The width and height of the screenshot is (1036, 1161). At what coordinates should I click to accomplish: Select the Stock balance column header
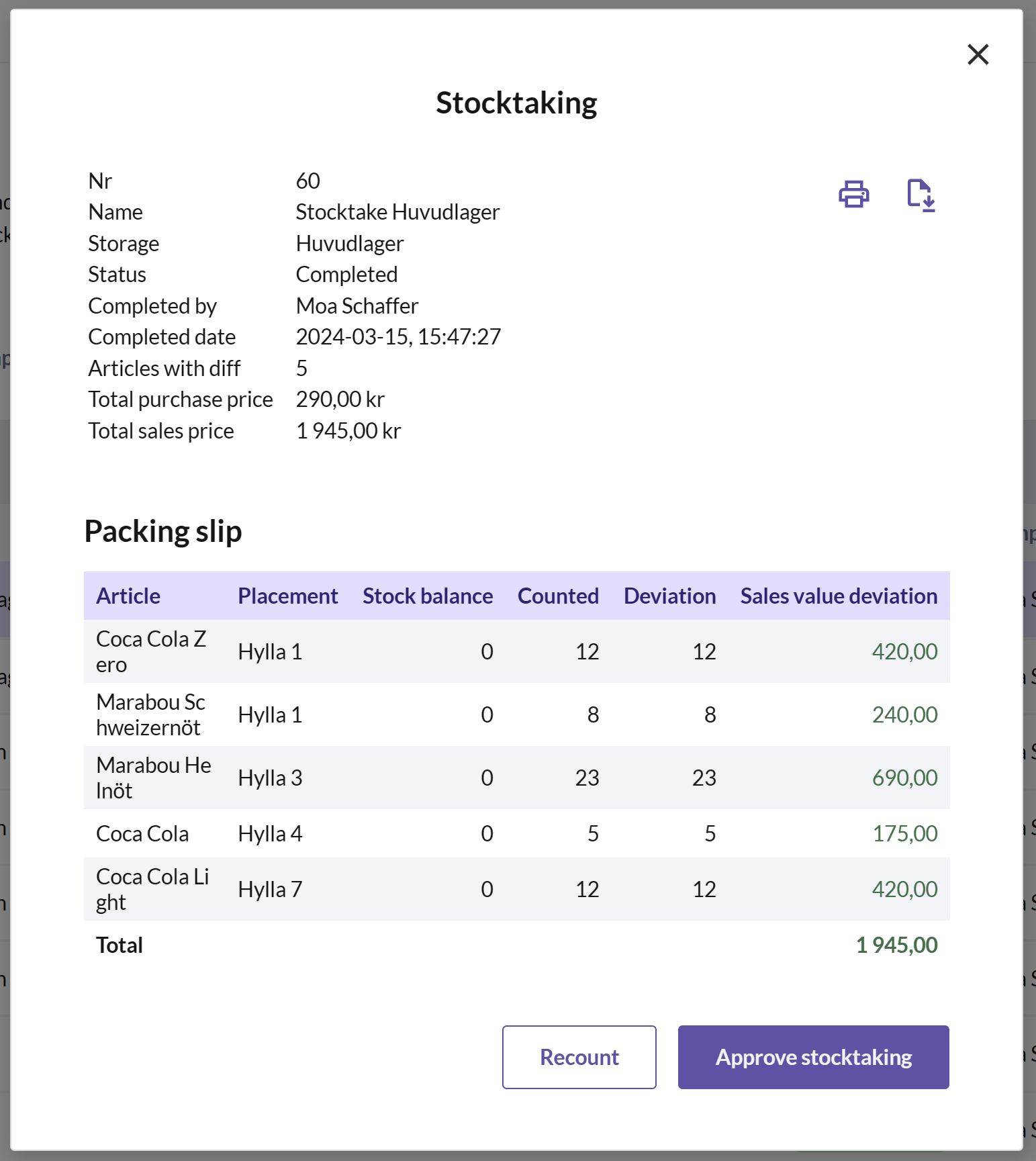pyautogui.click(x=428, y=596)
